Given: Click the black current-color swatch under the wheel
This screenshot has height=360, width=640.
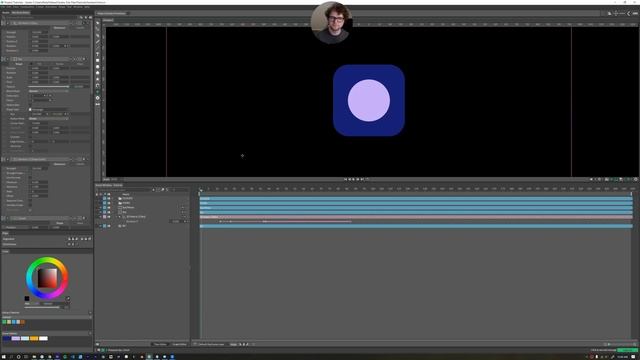Looking at the screenshot, I should pyautogui.click(x=27, y=298).
